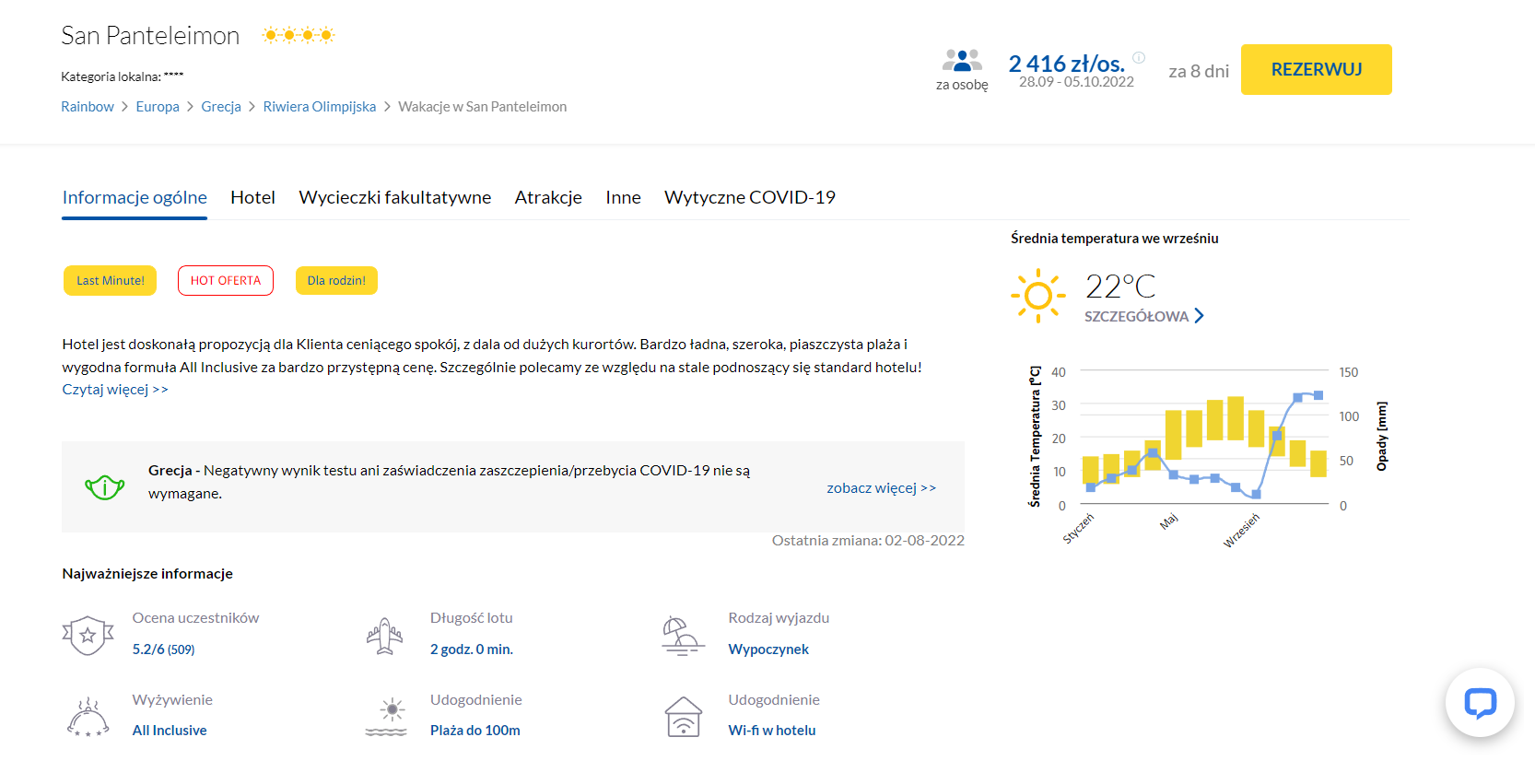Click the face mask COVID icon

pyautogui.click(x=105, y=486)
